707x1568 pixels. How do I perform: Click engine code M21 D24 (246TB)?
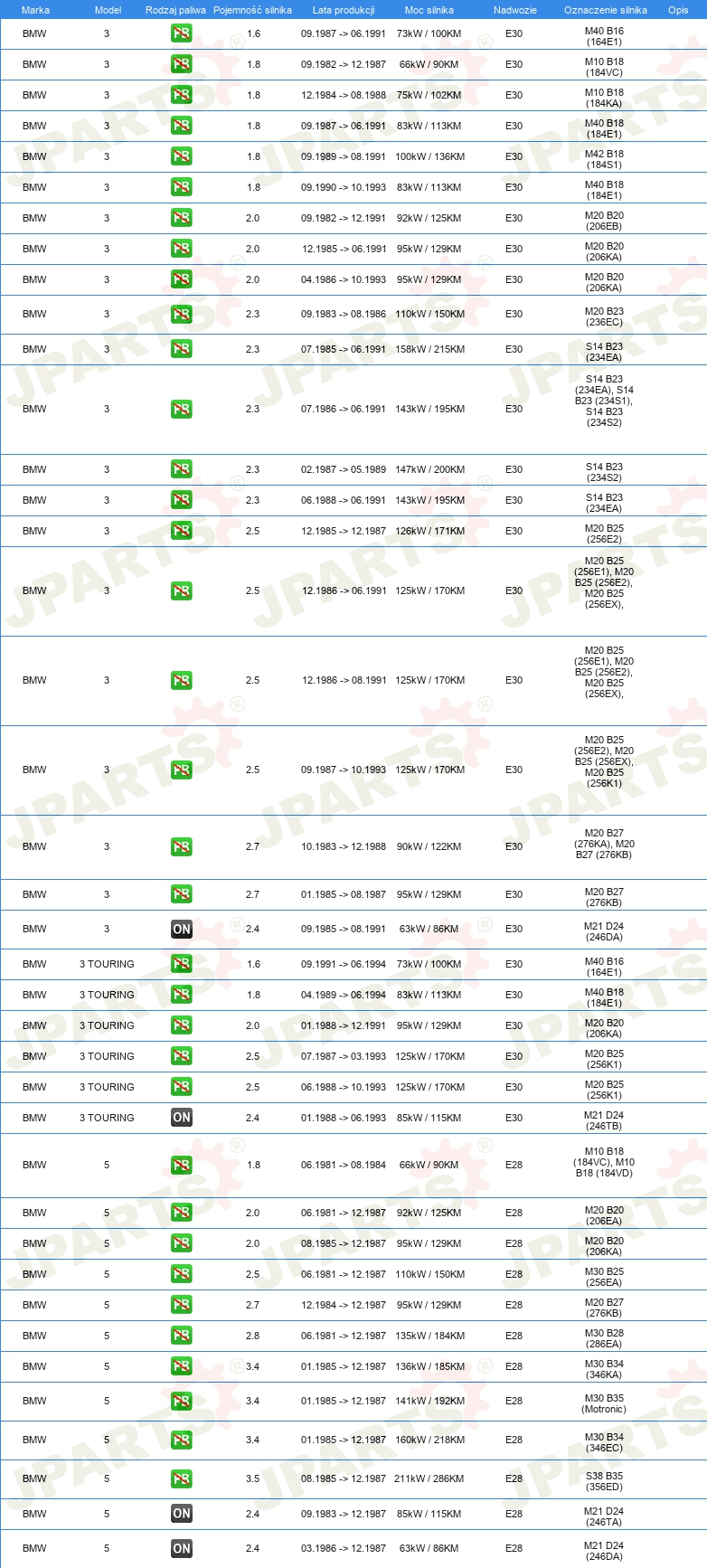tap(604, 1120)
